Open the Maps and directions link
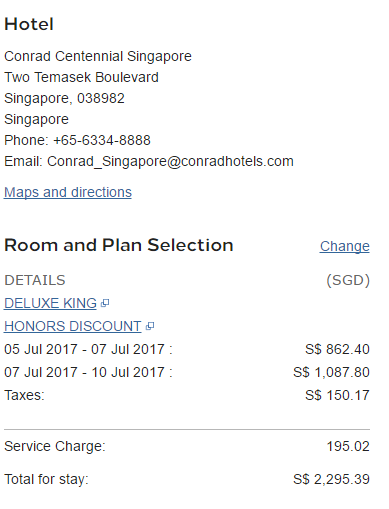The image size is (389, 509). tap(68, 192)
